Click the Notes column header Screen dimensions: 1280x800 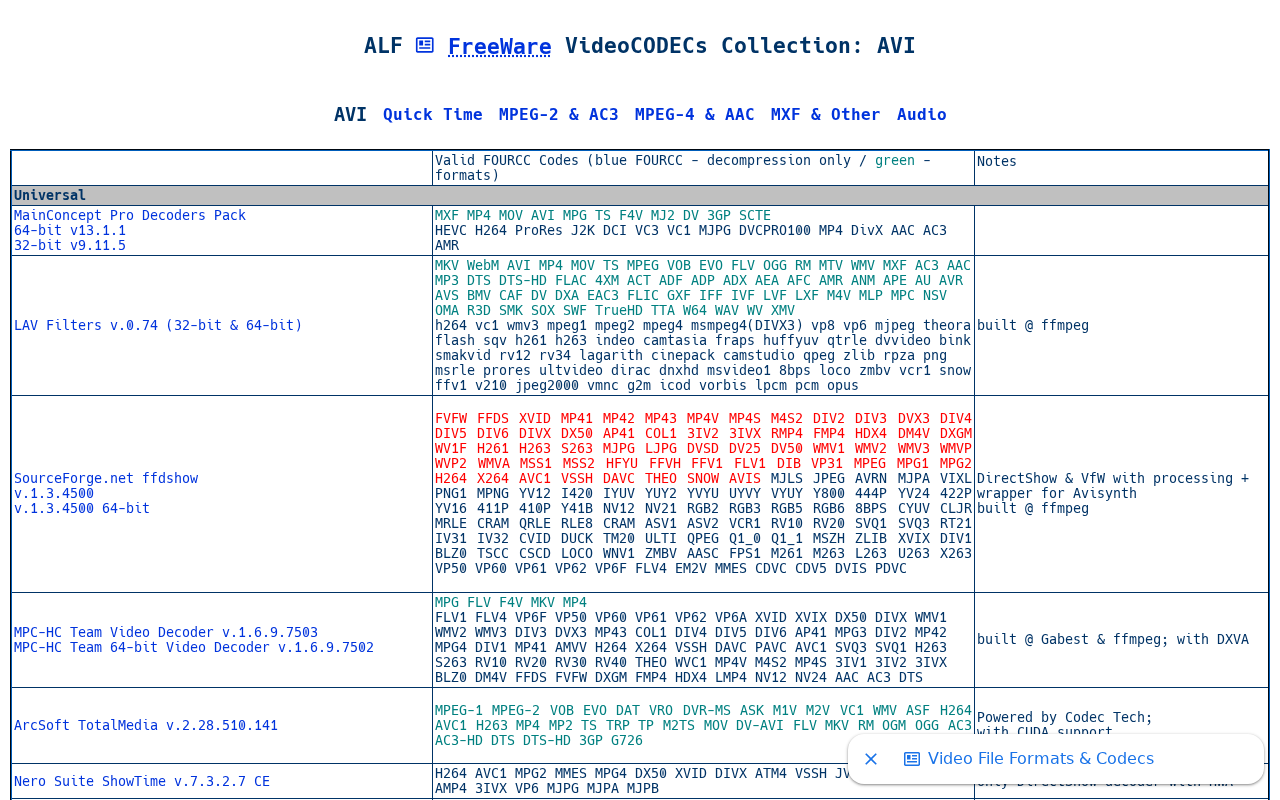click(x=1121, y=168)
